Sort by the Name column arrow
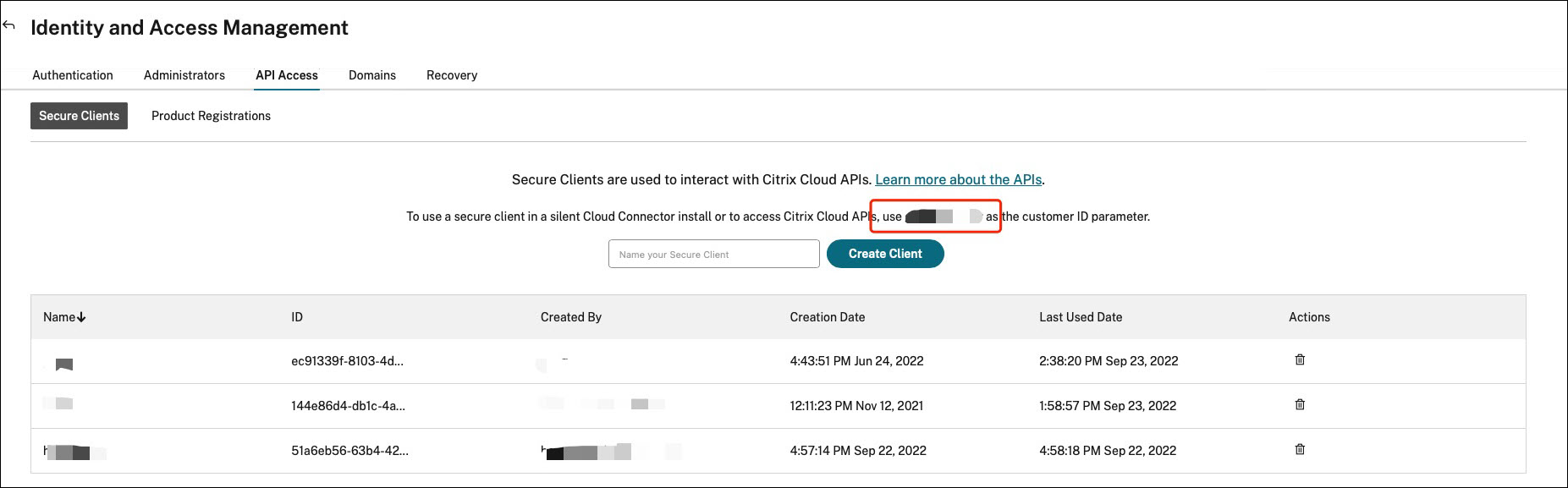This screenshot has width=1568, height=488. 81,317
